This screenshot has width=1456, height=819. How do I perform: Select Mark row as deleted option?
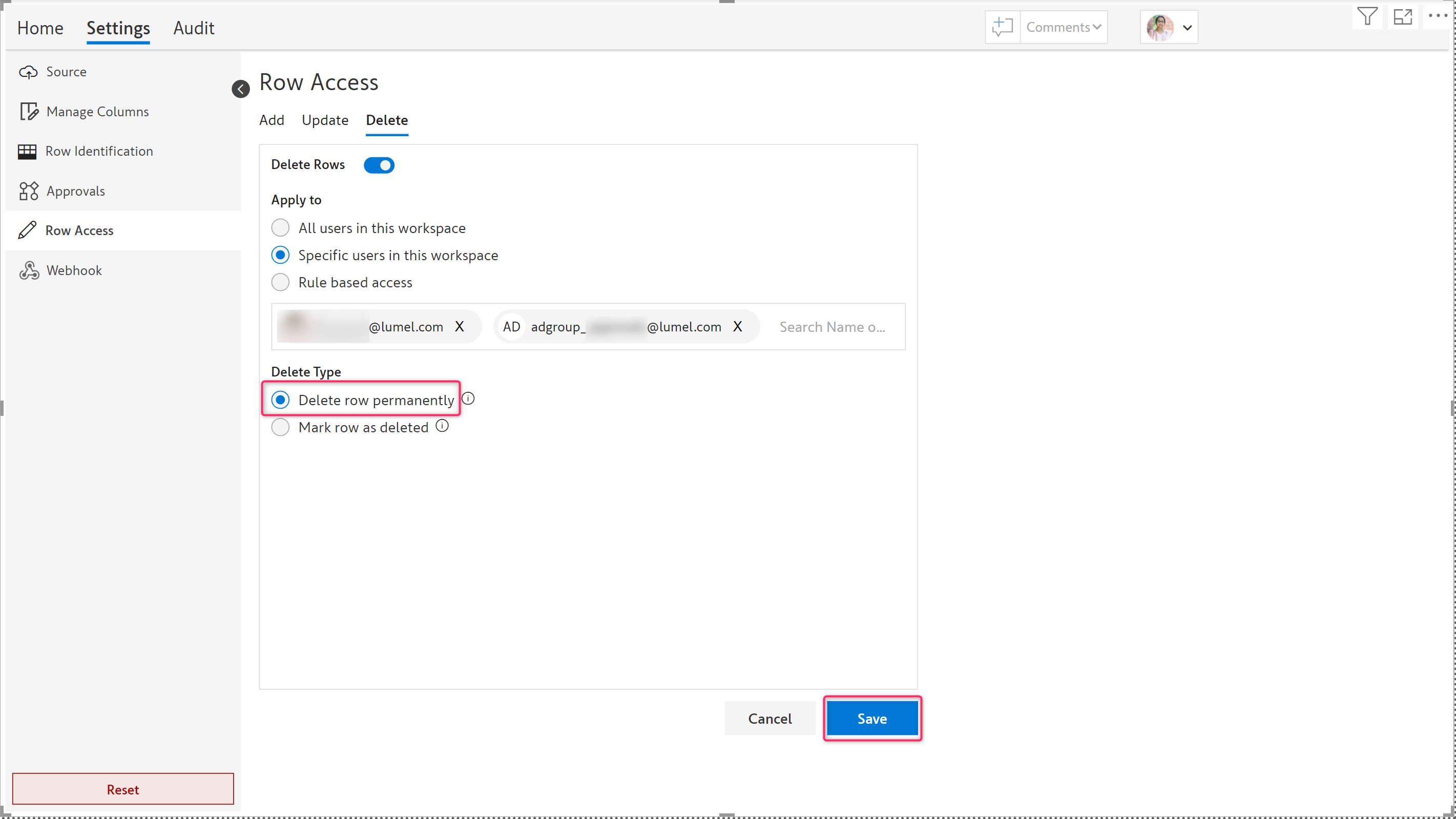tap(280, 427)
